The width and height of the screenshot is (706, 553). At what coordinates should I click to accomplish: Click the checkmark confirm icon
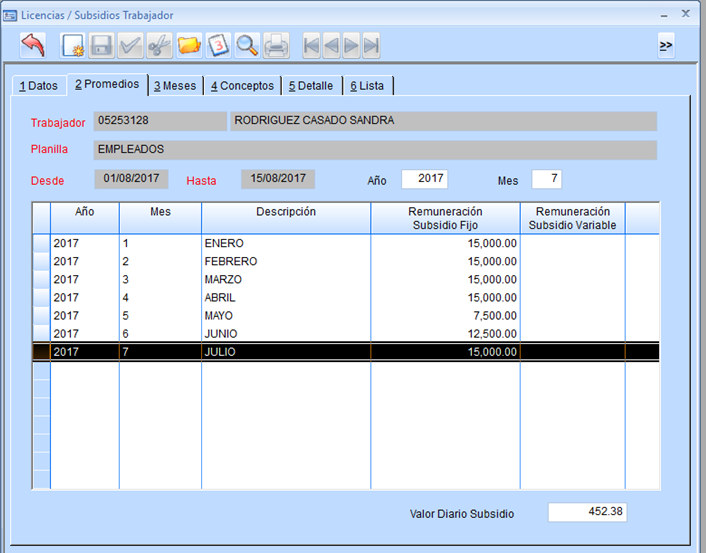point(131,45)
